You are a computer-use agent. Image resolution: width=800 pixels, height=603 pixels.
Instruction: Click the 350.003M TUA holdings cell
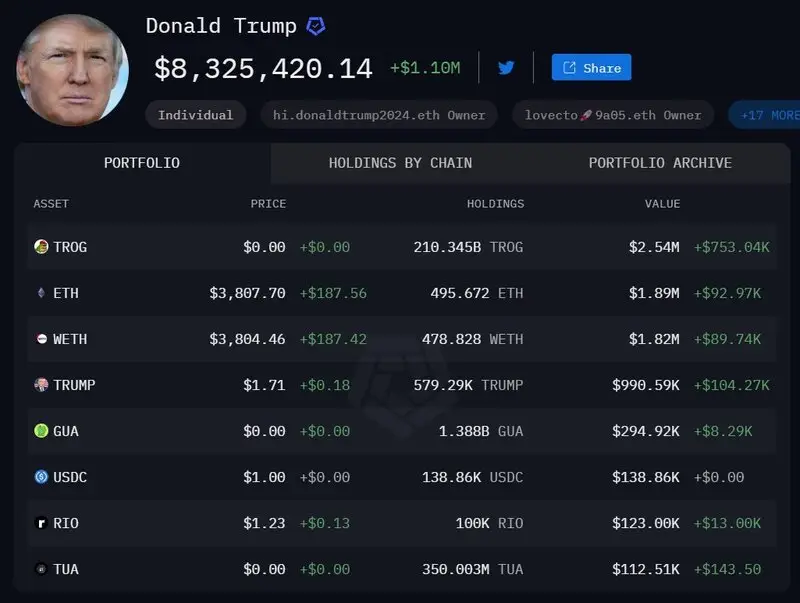(x=472, y=569)
